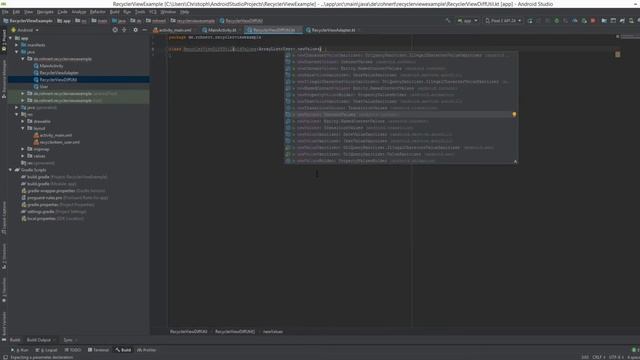The width and height of the screenshot is (640, 360).
Task: Open Project panel settings gear
Action: pyautogui.click(x=136, y=30)
